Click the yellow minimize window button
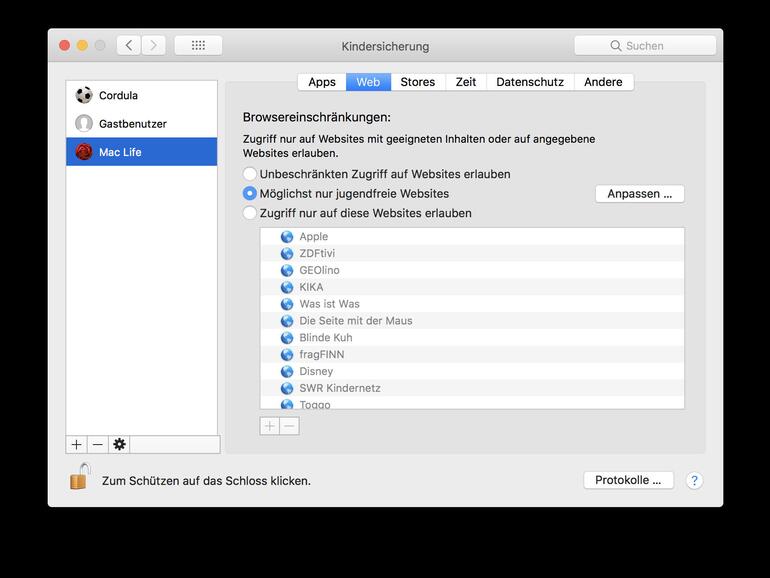 pos(82,46)
